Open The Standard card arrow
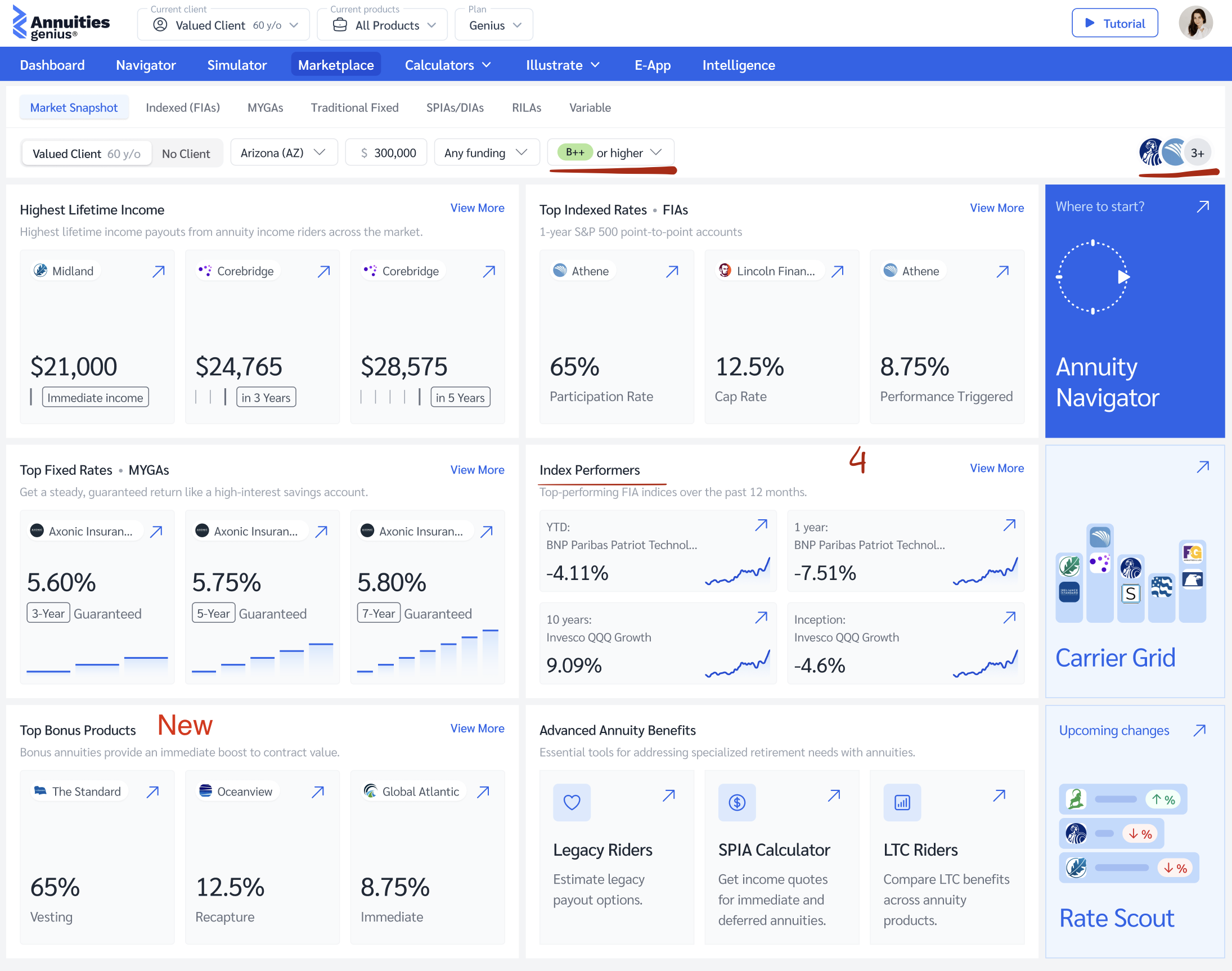This screenshot has width=1232, height=971. [x=153, y=792]
